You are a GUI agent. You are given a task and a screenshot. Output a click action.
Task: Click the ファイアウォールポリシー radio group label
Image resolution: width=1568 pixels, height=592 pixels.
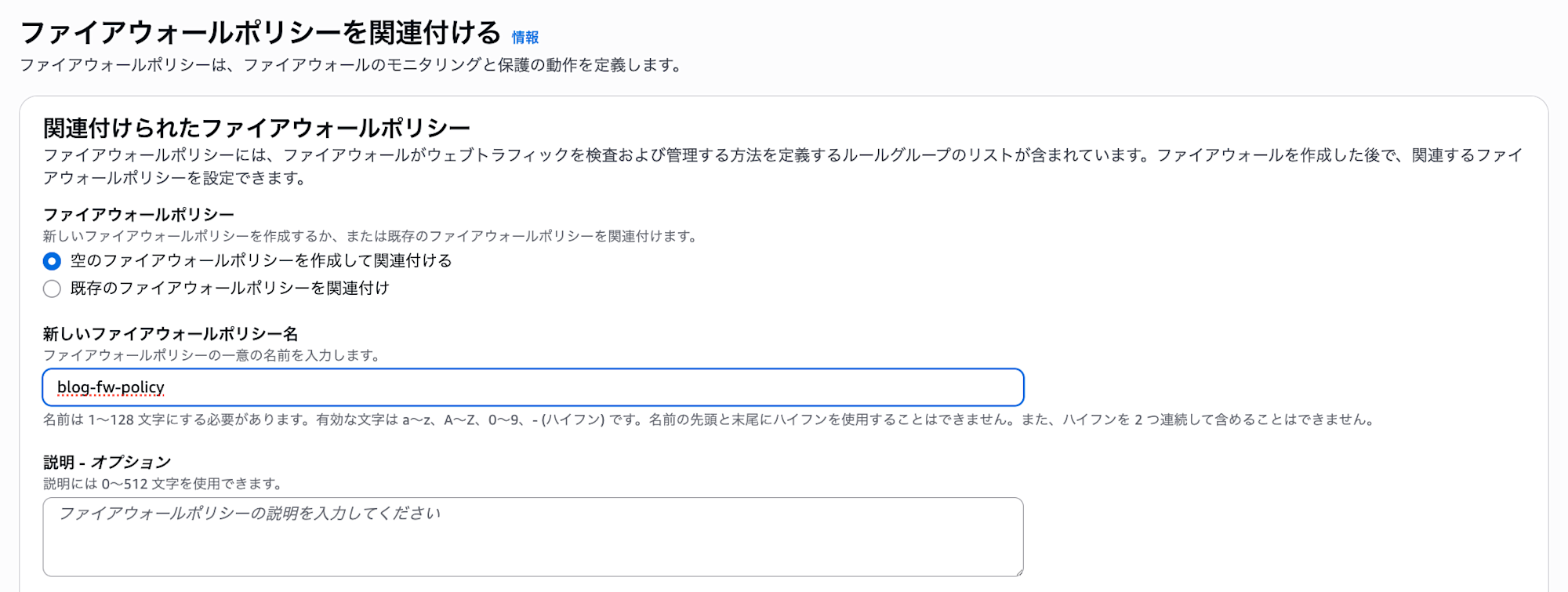pos(139,215)
